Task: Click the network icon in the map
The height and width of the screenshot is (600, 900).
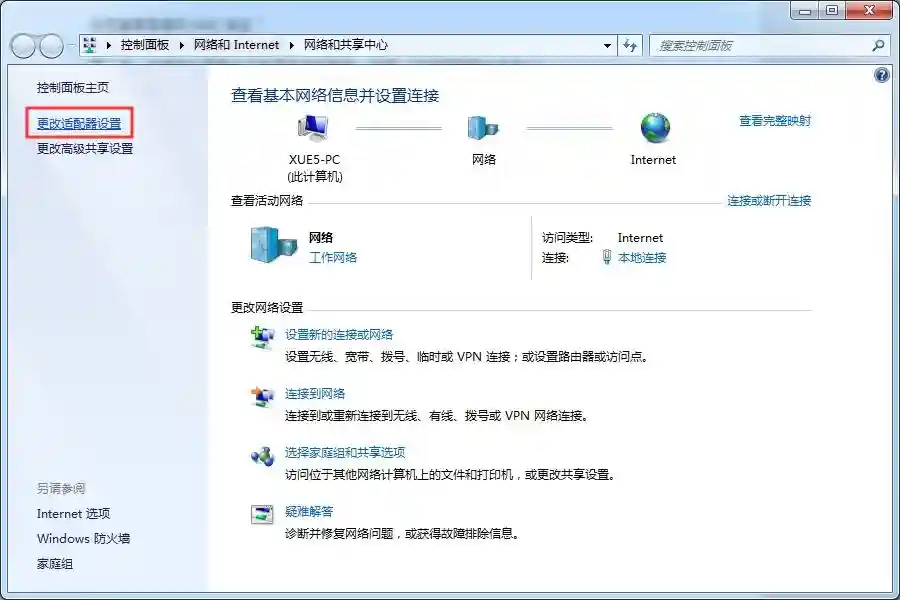Action: [x=483, y=128]
